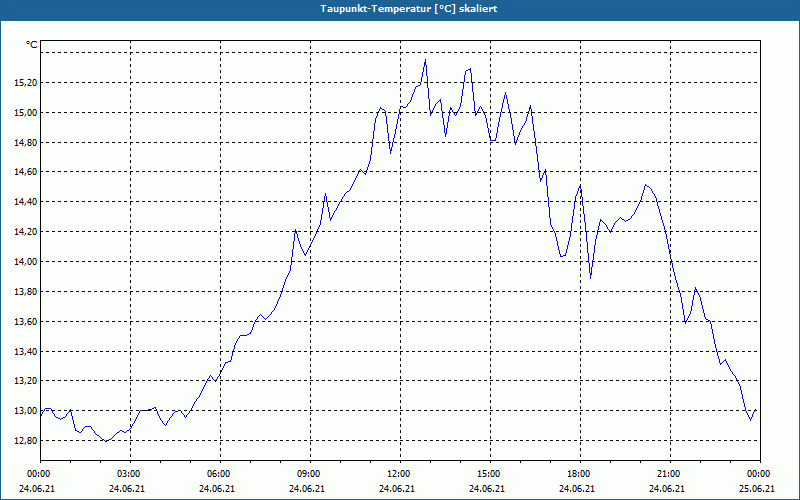Click the 15:00 x-axis label
This screenshot has height=500, width=800.
pos(490,473)
